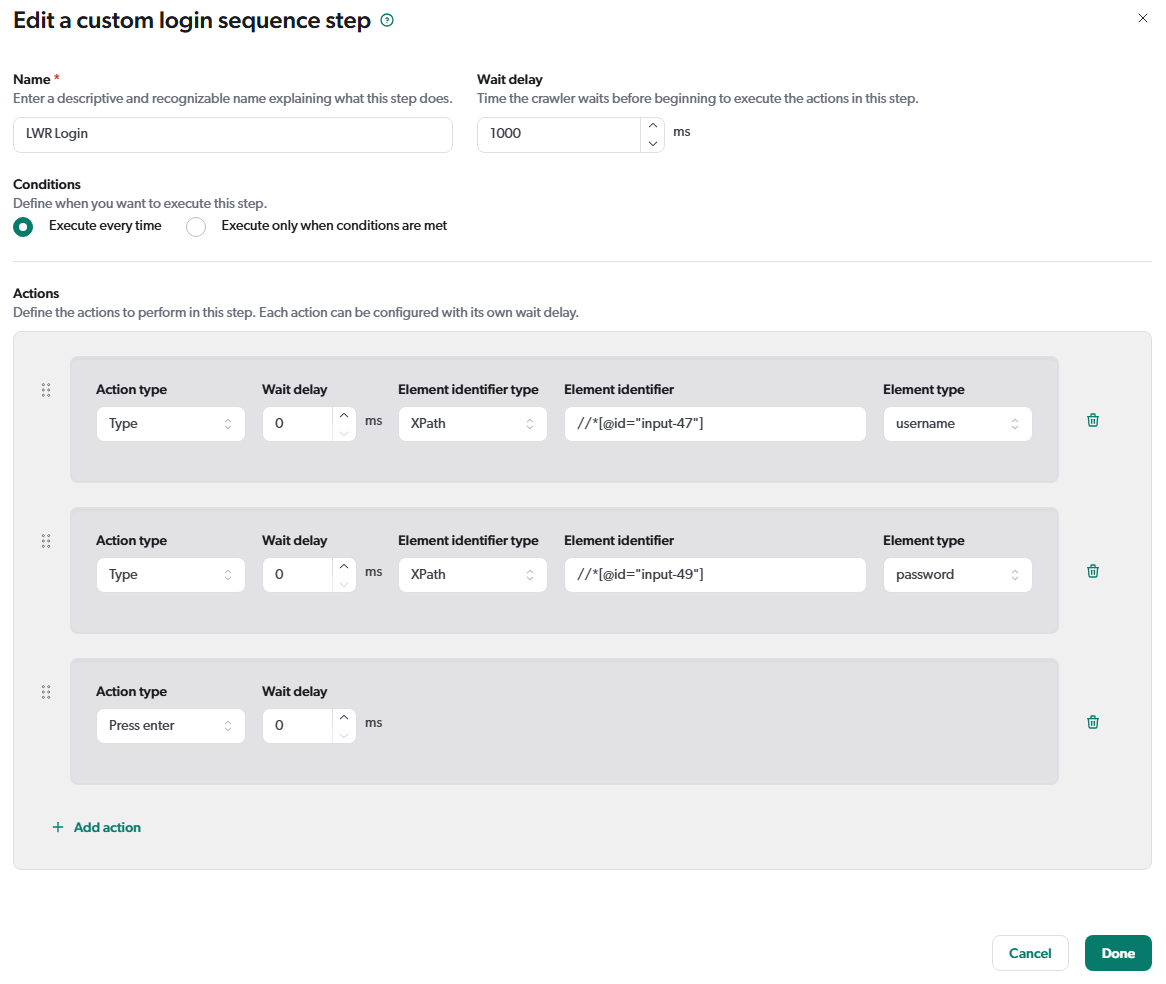Click the drag handle of the first action
The image size is (1166, 984).
[x=45, y=390]
